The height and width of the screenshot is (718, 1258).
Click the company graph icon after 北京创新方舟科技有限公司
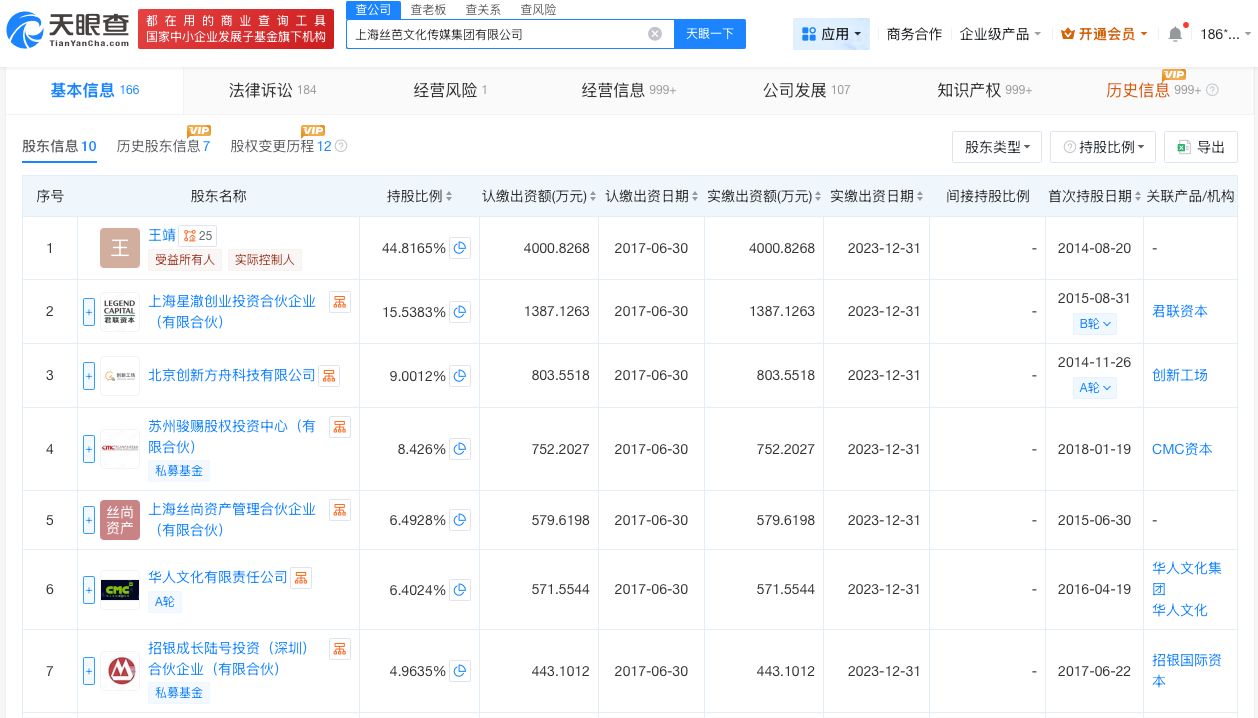(x=329, y=375)
